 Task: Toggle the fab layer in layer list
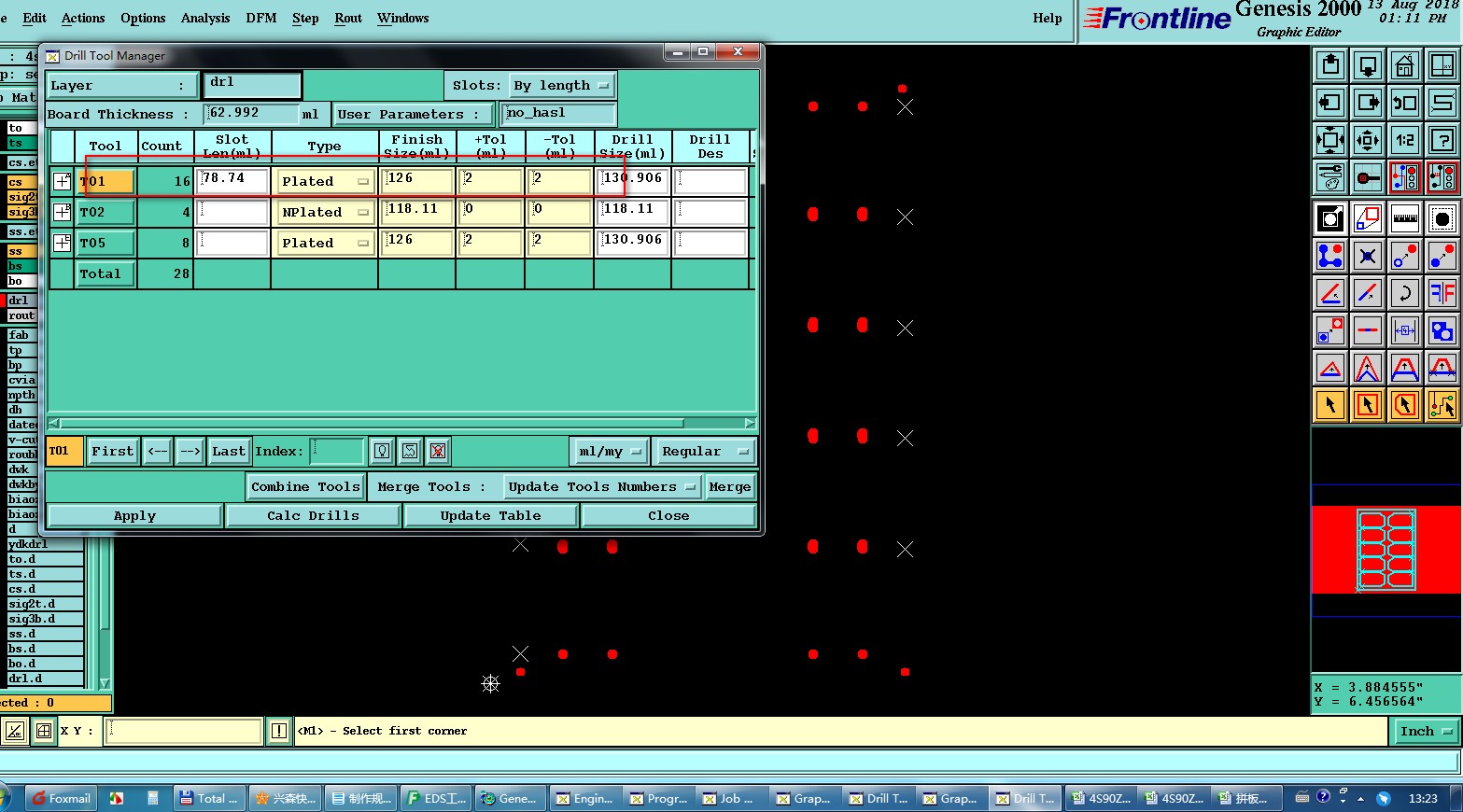[20, 335]
